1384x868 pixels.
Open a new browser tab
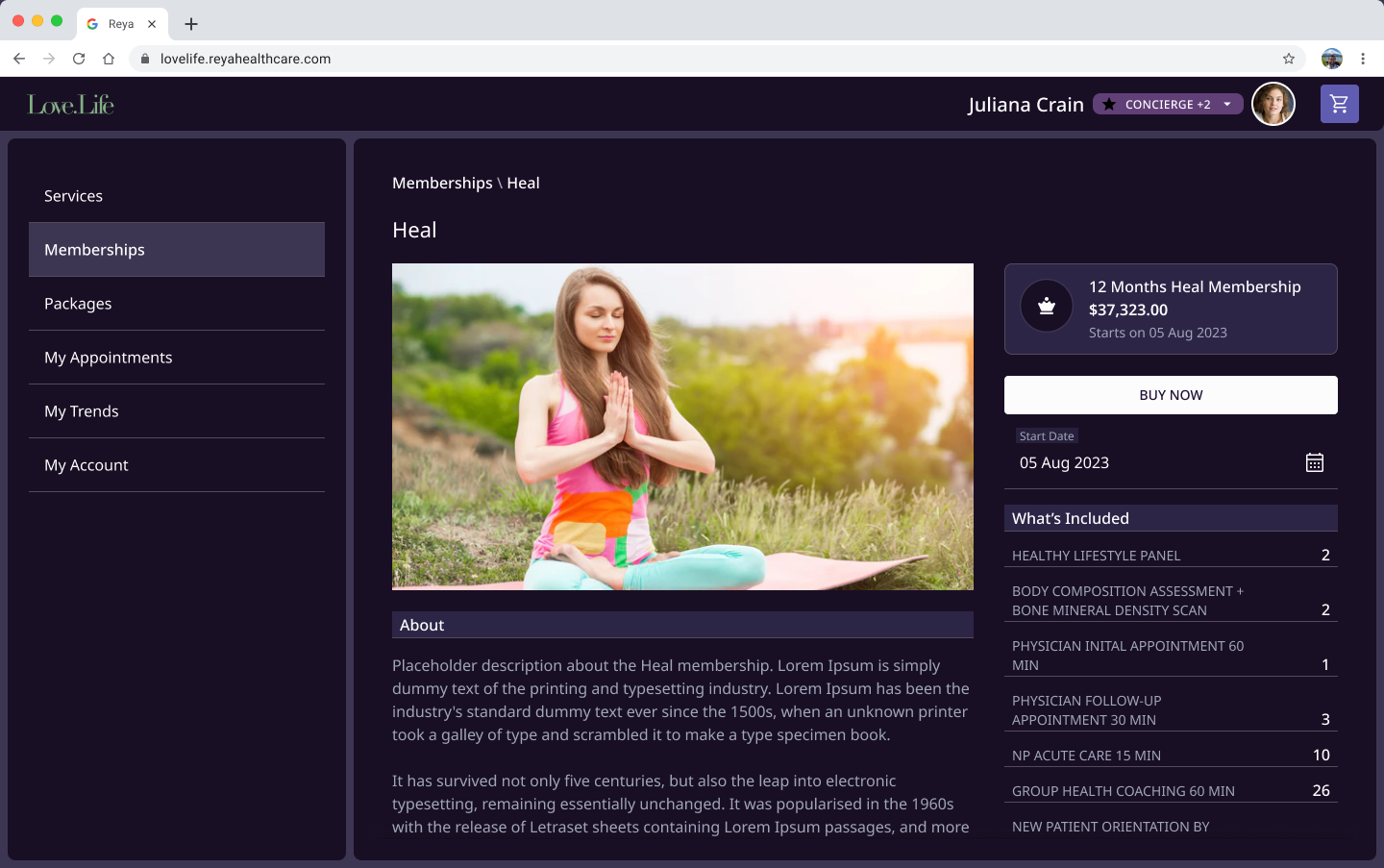click(x=191, y=24)
